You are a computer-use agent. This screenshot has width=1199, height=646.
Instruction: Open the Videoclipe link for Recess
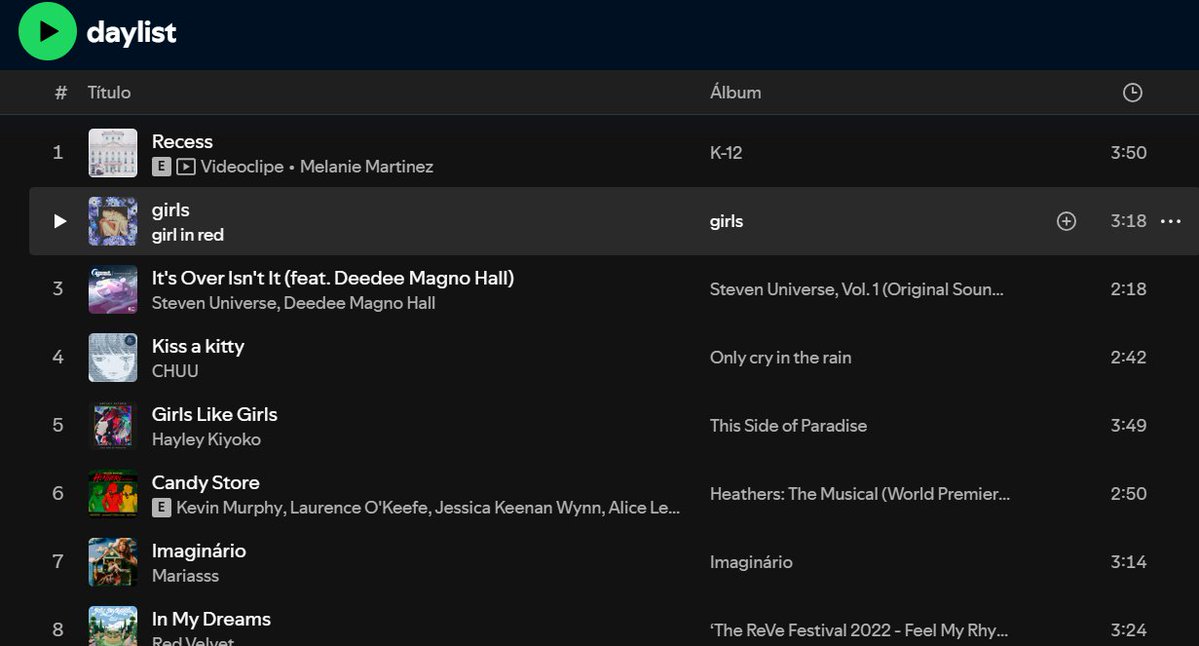point(242,166)
